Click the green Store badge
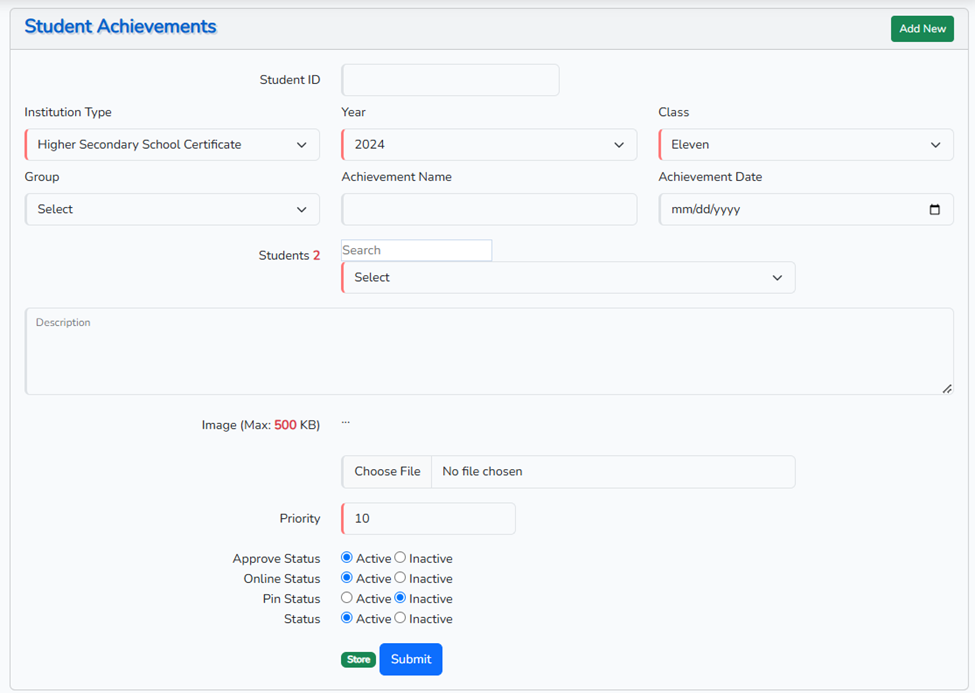The image size is (975, 693). tap(358, 660)
